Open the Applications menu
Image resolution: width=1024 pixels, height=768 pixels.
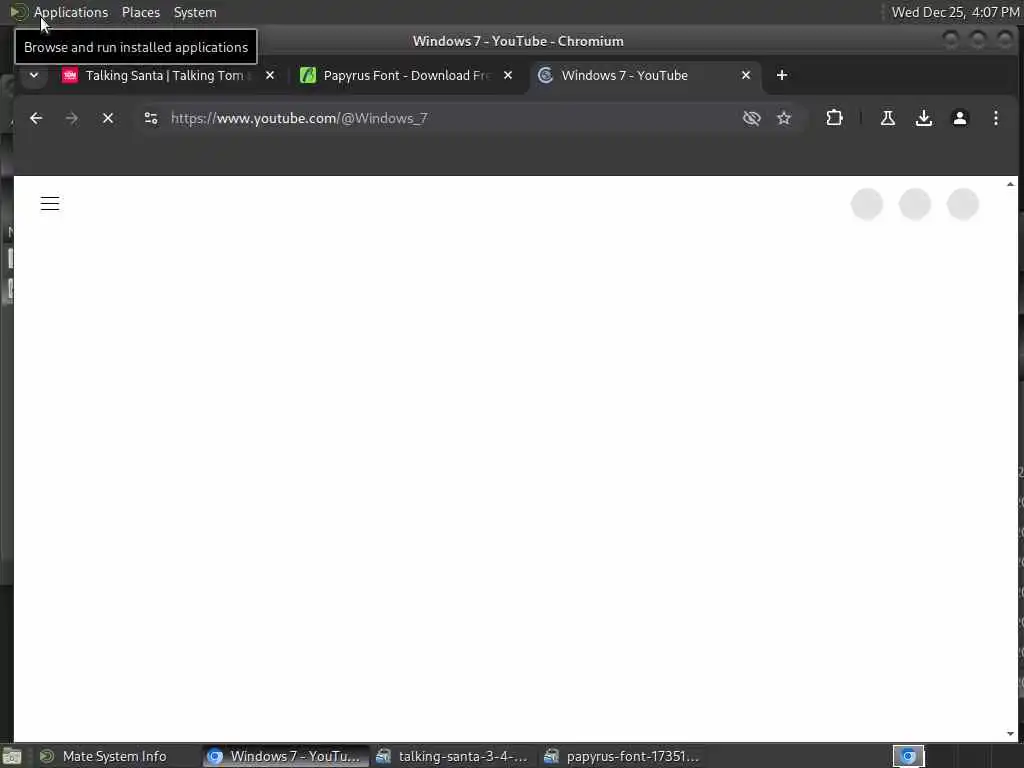click(71, 12)
